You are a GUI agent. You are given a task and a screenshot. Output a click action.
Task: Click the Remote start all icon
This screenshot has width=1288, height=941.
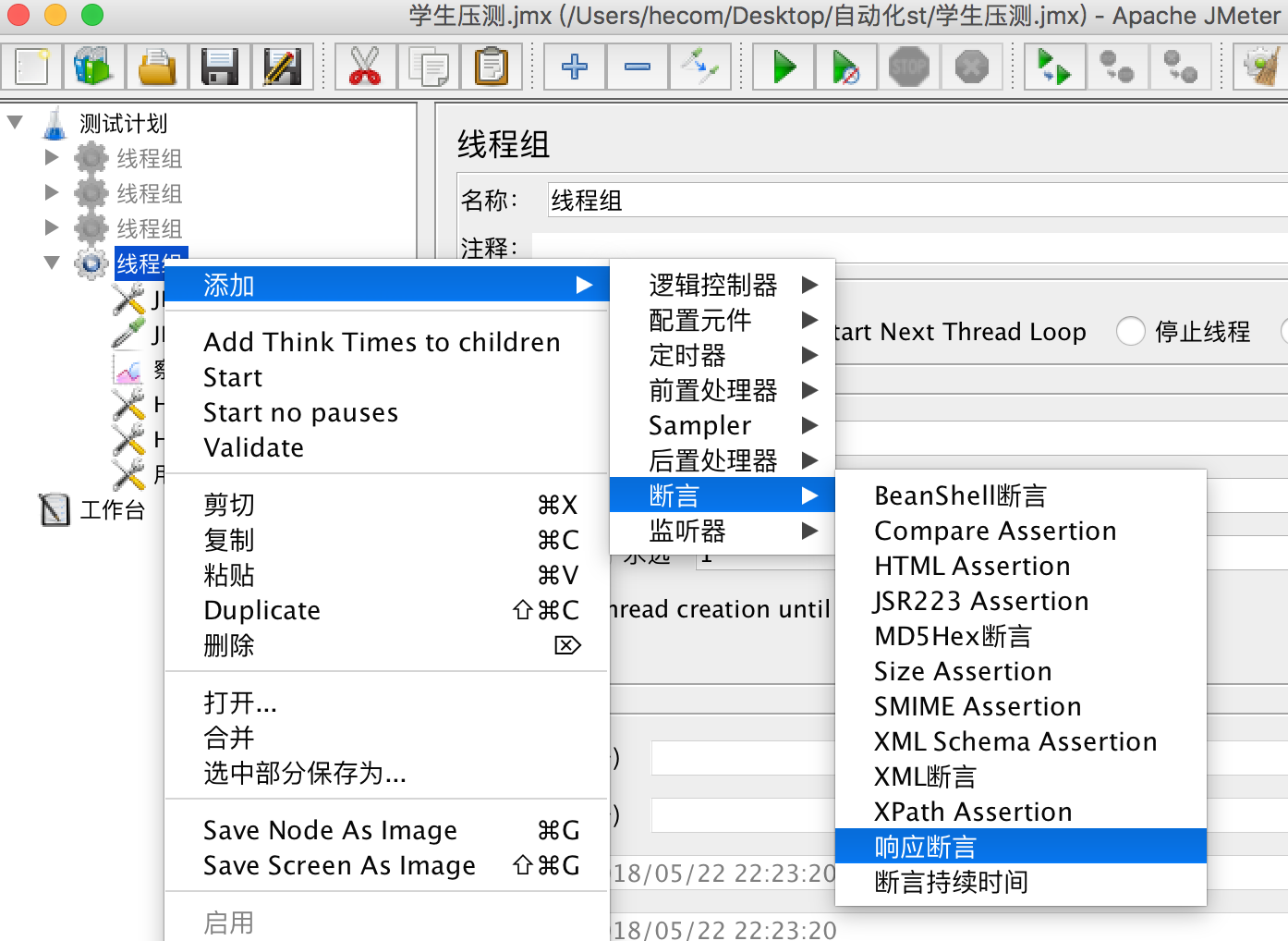point(1054,67)
